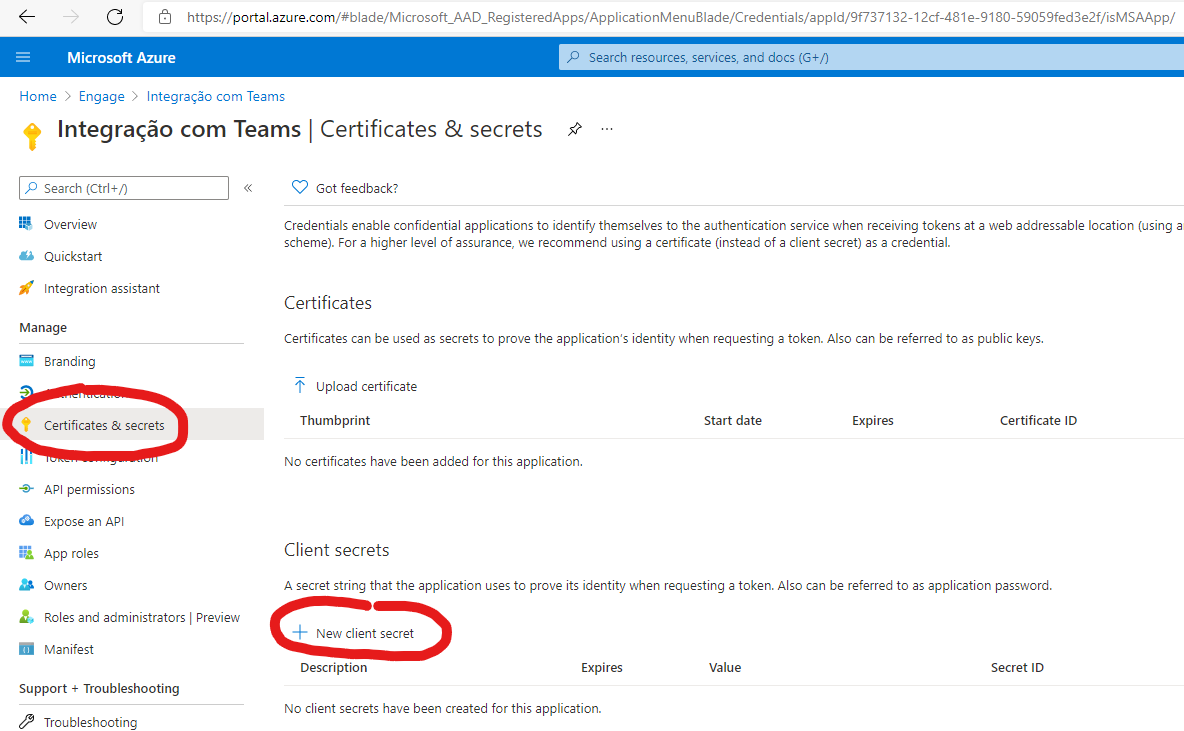Open the ellipsis more options menu

(606, 129)
